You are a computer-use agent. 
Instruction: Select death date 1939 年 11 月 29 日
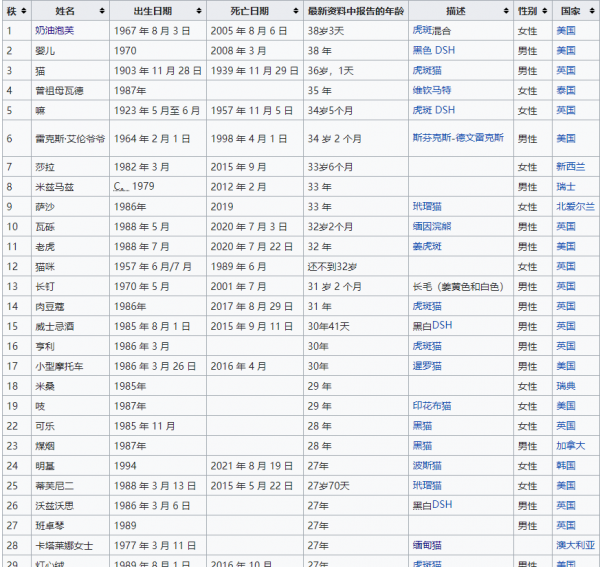tap(254, 71)
